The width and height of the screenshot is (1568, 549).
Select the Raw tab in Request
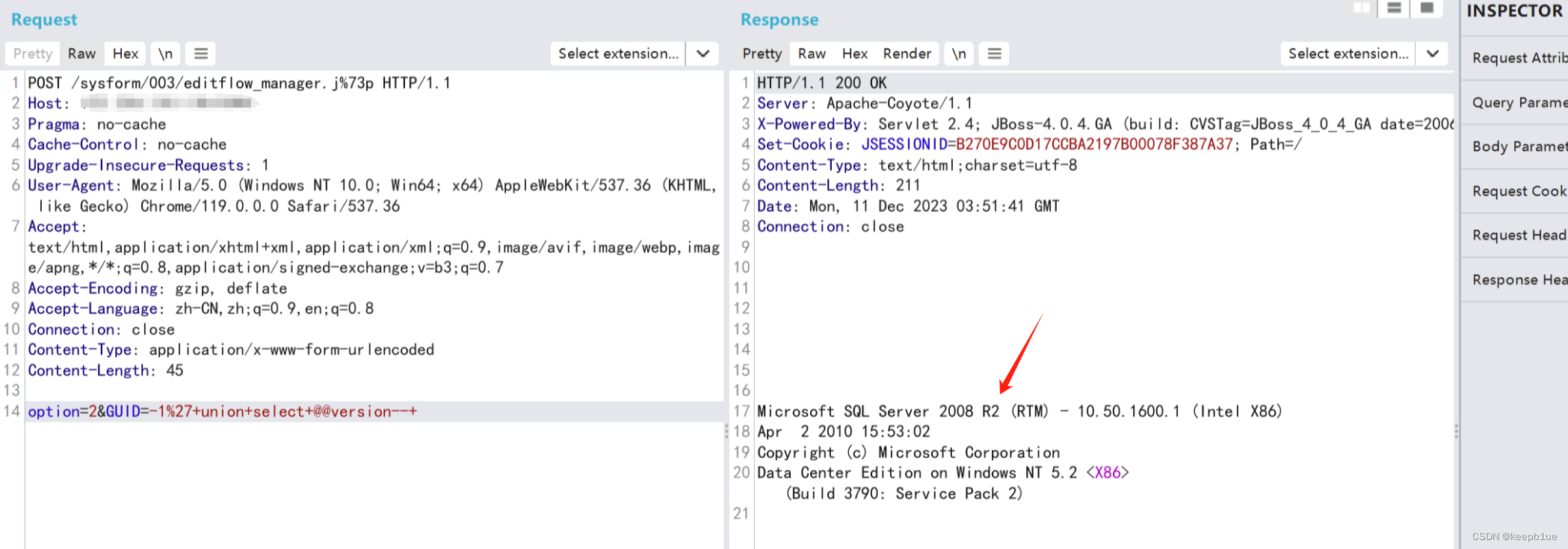pyautogui.click(x=82, y=54)
